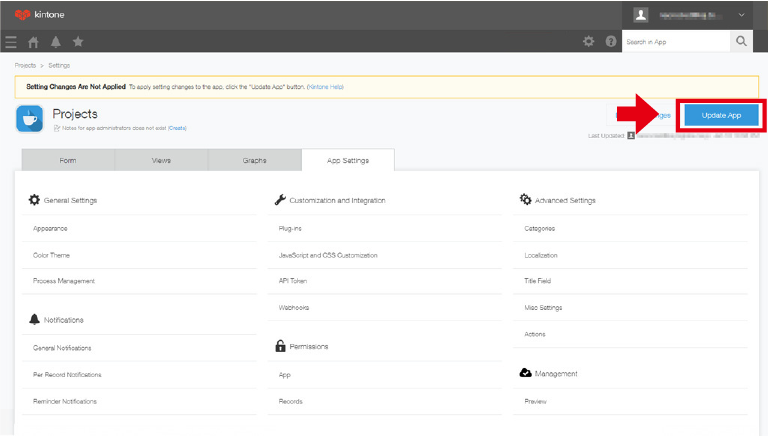The width and height of the screenshot is (769, 436).
Task: Open Webhooks settings
Action: [x=294, y=308]
